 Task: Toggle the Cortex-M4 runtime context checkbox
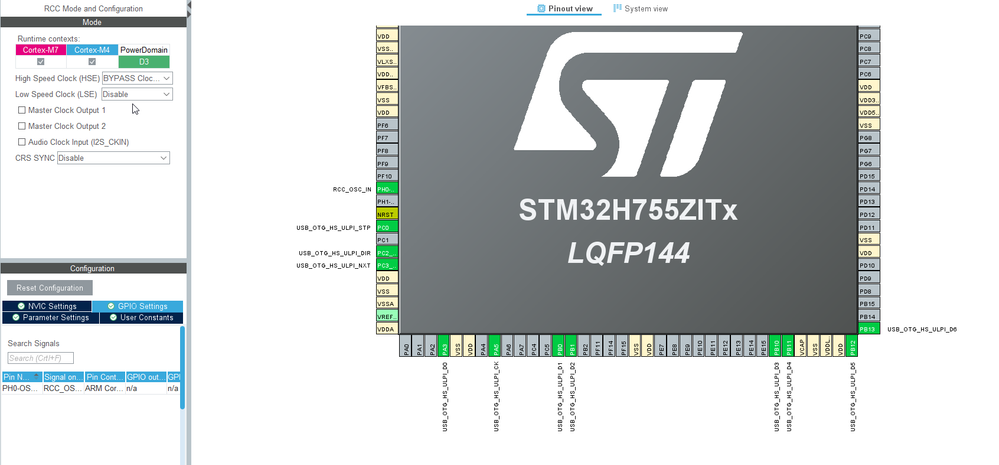(92, 62)
